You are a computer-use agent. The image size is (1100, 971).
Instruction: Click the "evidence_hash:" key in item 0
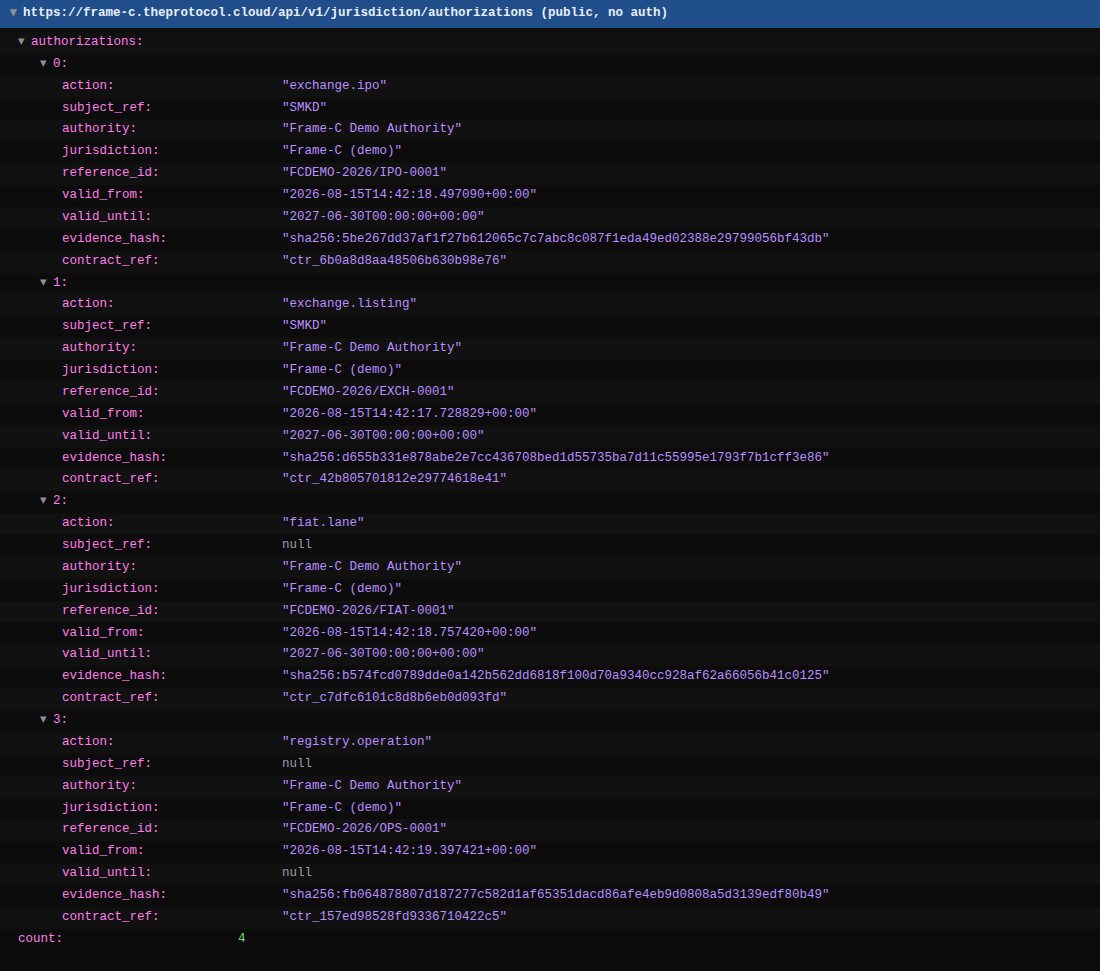tap(114, 238)
